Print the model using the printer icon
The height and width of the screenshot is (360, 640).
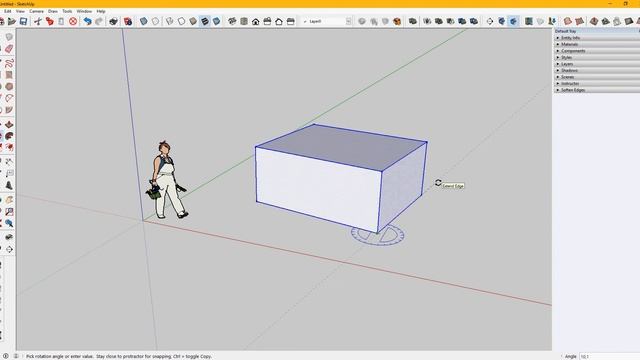pos(113,21)
